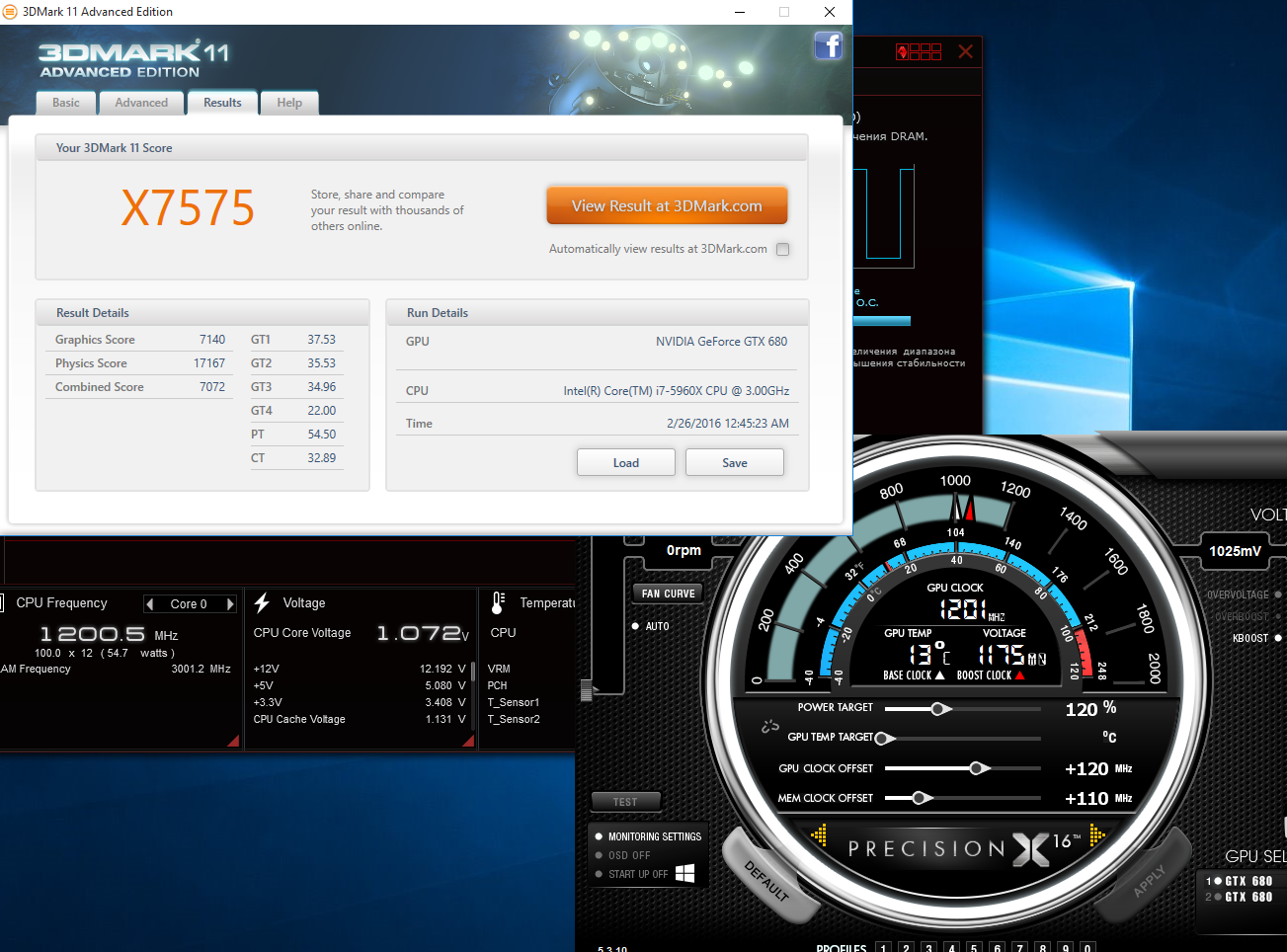The width and height of the screenshot is (1287, 952).
Task: Toggle OVERBOOST option
Action: (1278, 616)
